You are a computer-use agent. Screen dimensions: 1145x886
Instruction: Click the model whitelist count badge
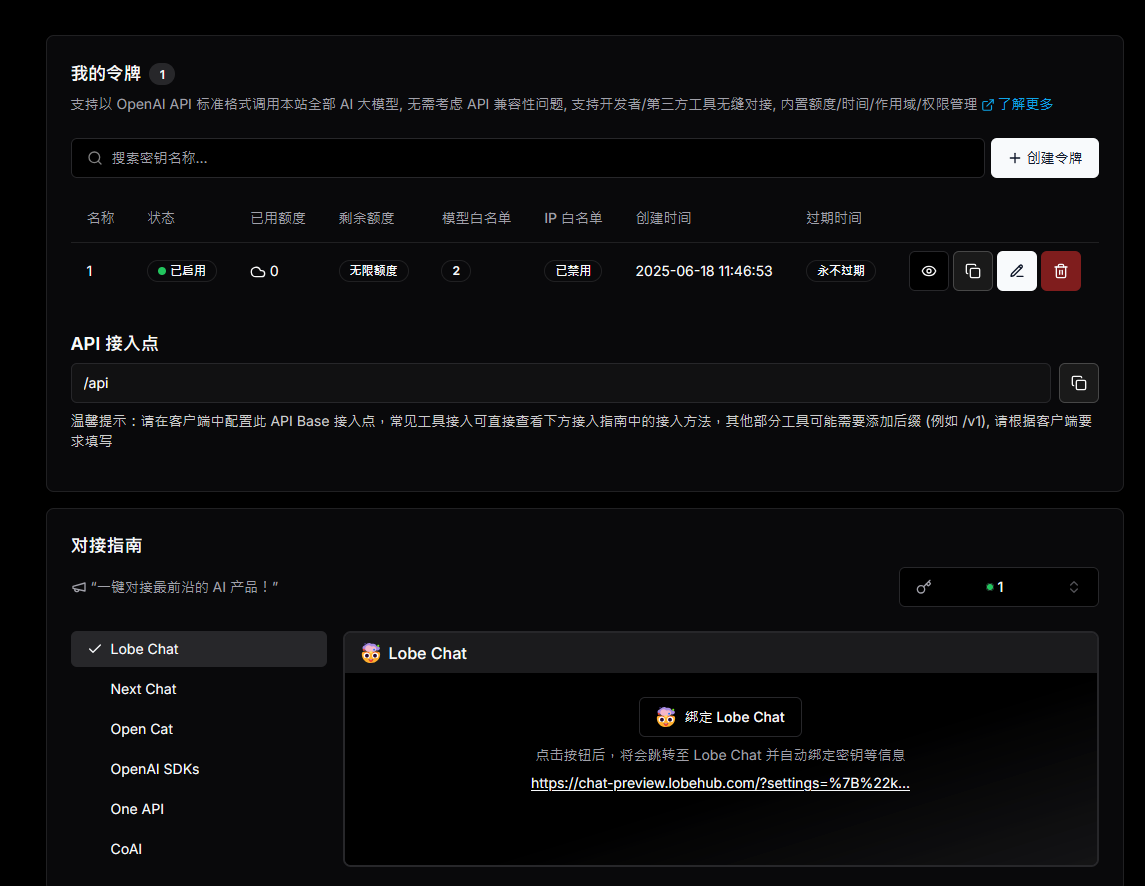456,271
